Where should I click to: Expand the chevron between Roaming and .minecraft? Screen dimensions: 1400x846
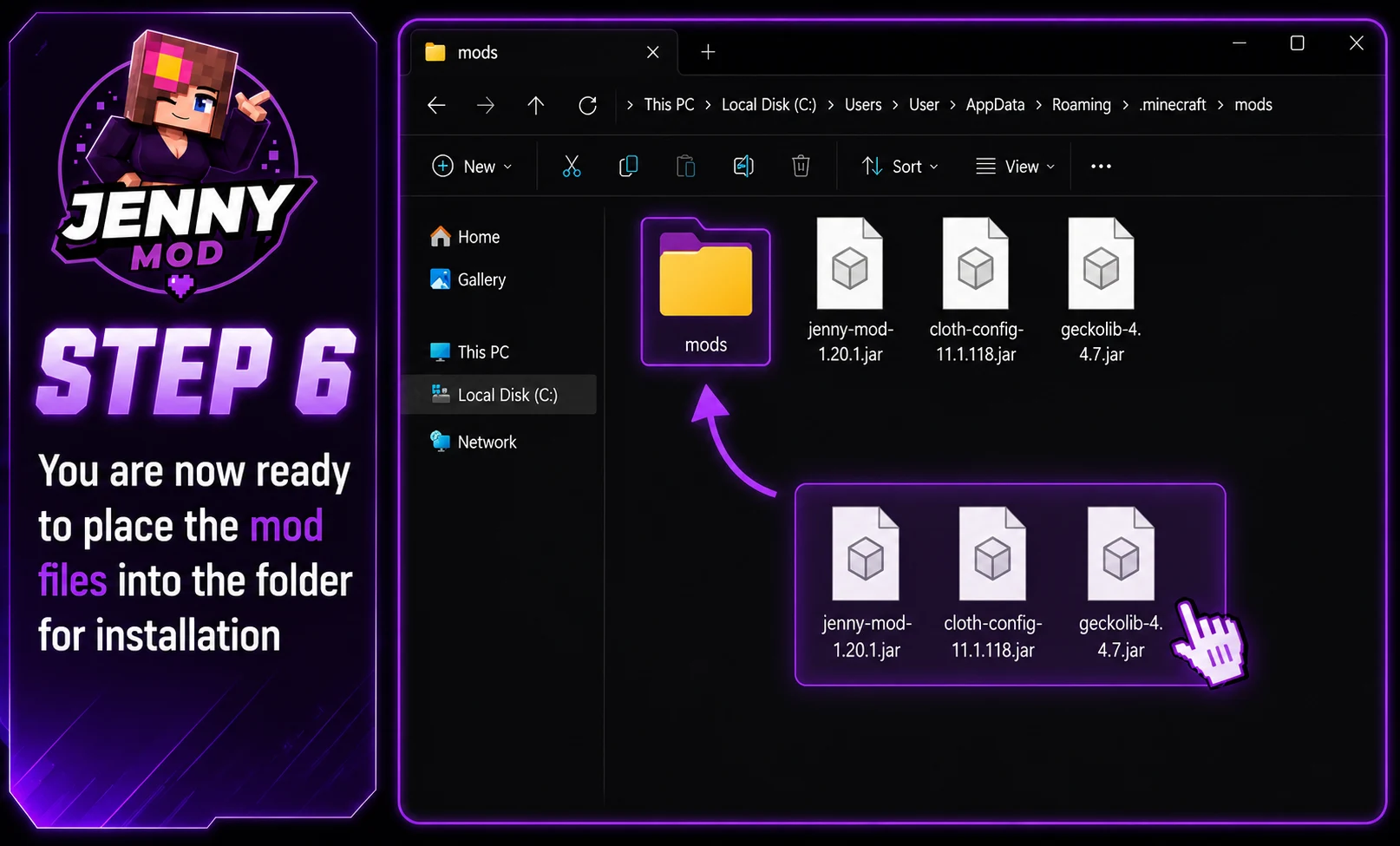click(x=1125, y=105)
